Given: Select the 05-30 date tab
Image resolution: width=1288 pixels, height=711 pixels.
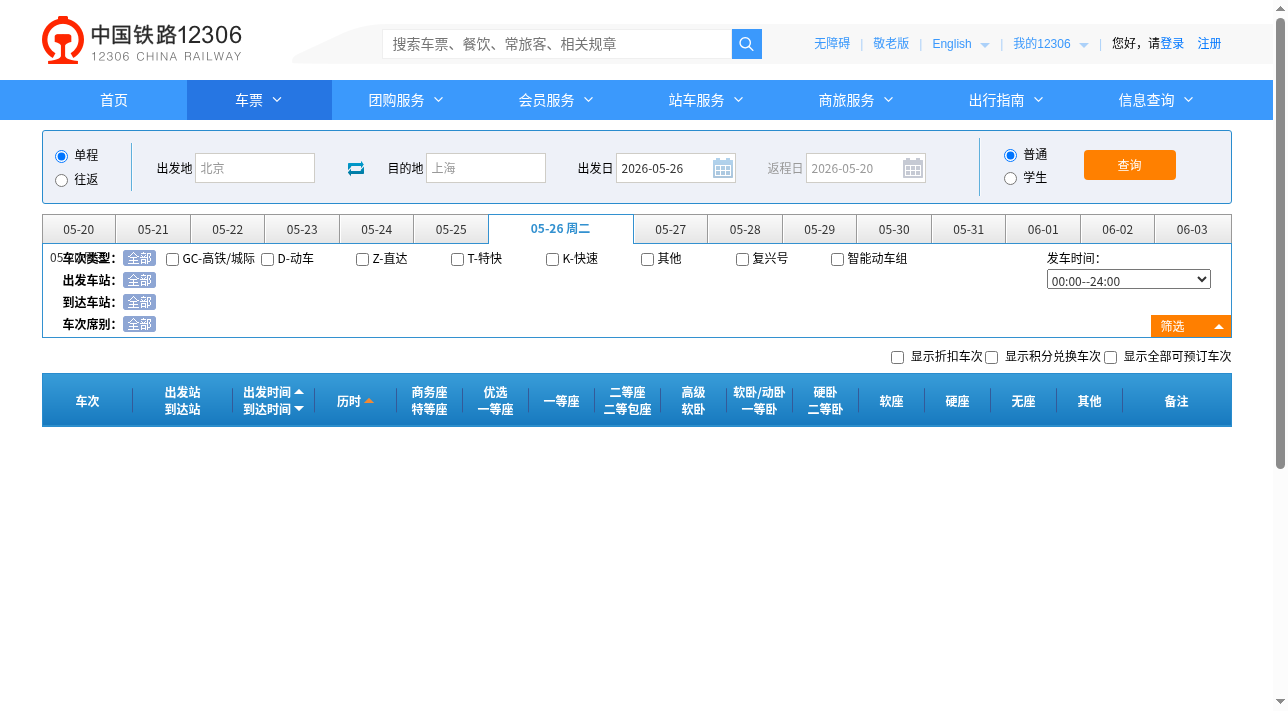Looking at the screenshot, I should coord(894,229).
